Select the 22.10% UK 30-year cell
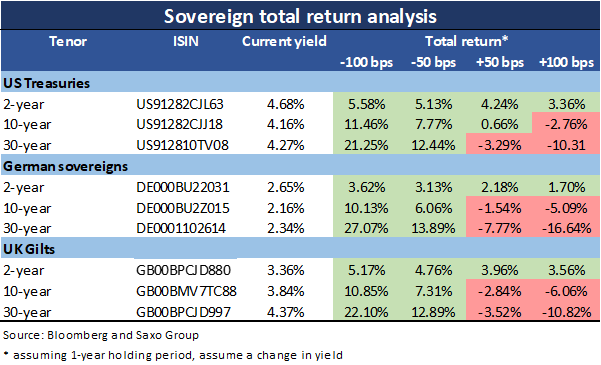Viewport: 601px width, 365px height. [366, 312]
